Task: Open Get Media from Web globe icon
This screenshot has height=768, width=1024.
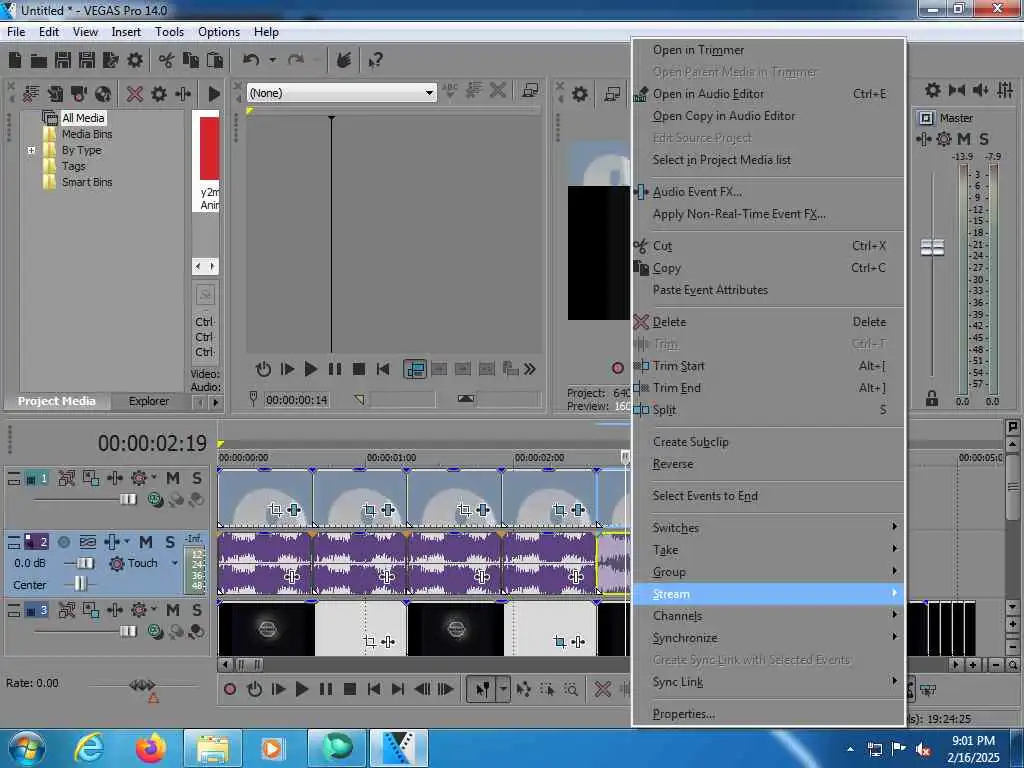Action: point(103,94)
